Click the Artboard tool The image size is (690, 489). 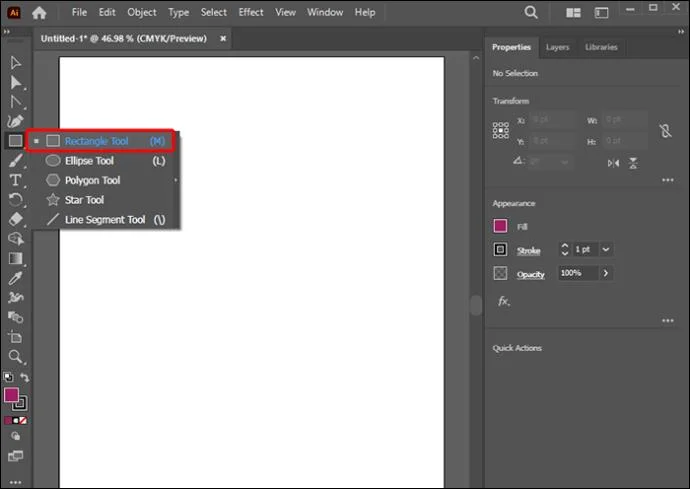click(15, 337)
